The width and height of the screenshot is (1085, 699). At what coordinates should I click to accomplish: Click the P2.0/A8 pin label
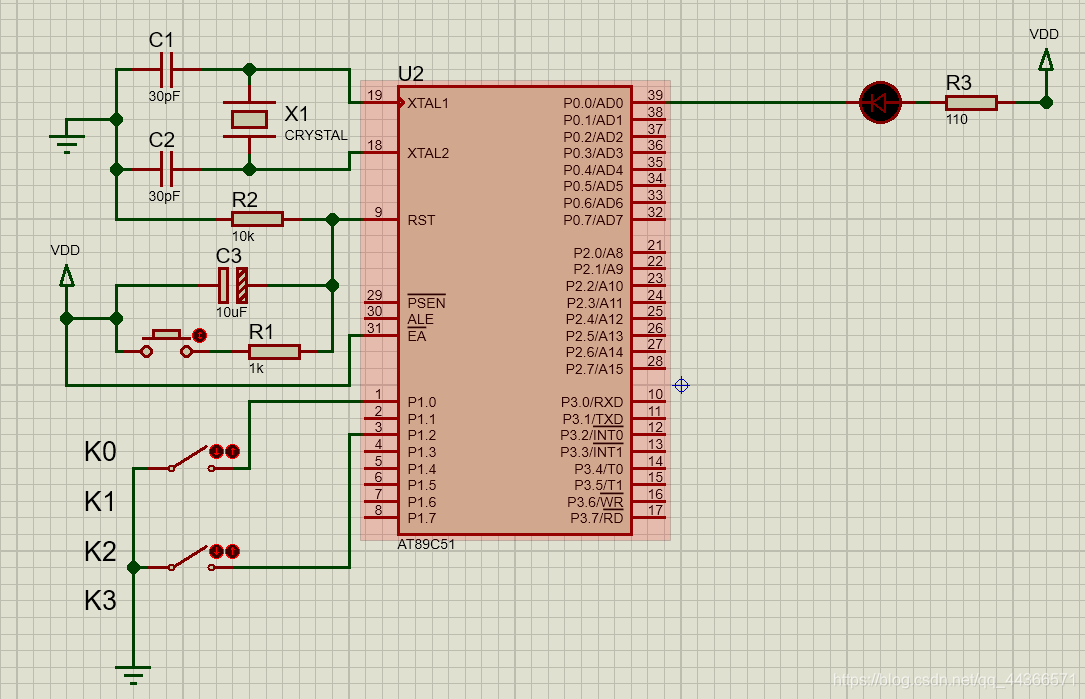598,253
